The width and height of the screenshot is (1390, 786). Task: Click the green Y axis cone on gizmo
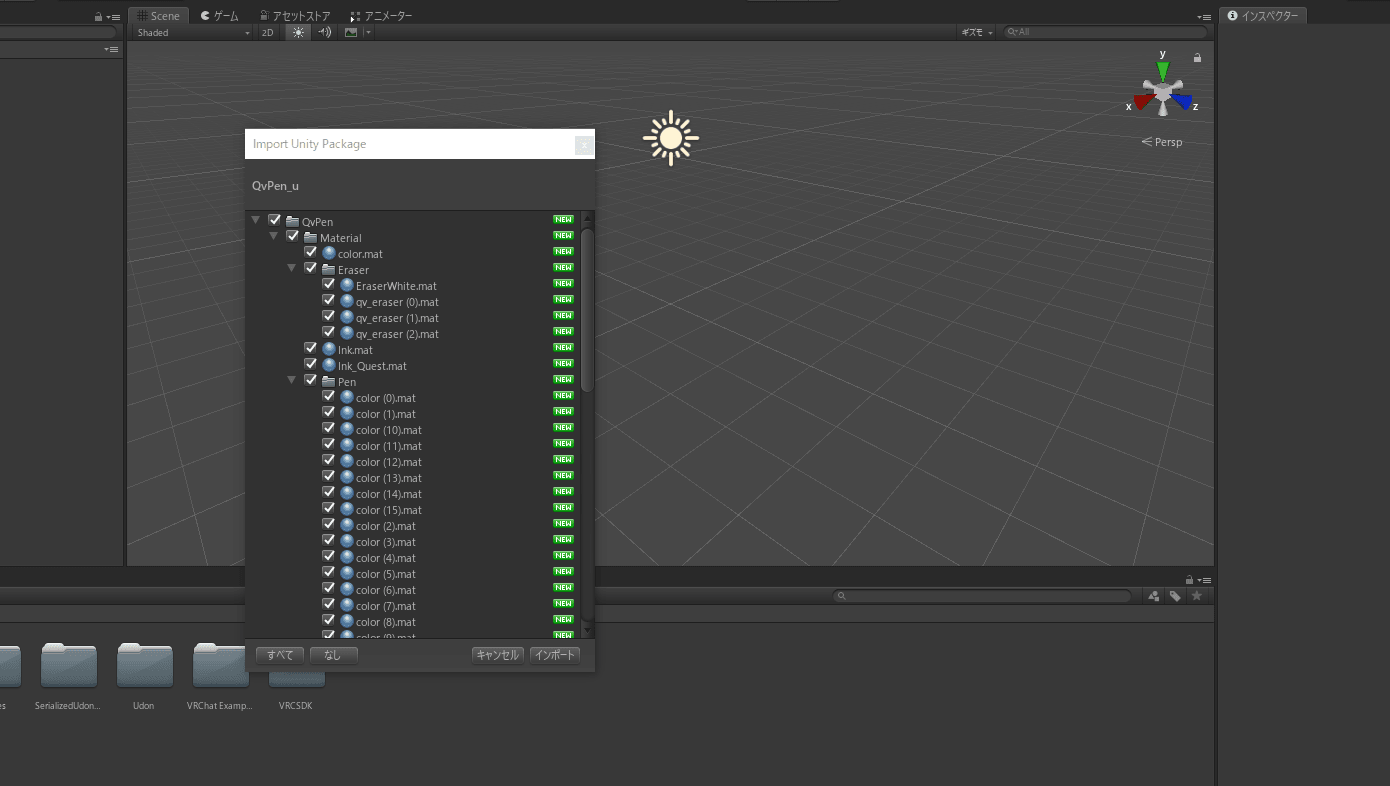pos(1162,70)
